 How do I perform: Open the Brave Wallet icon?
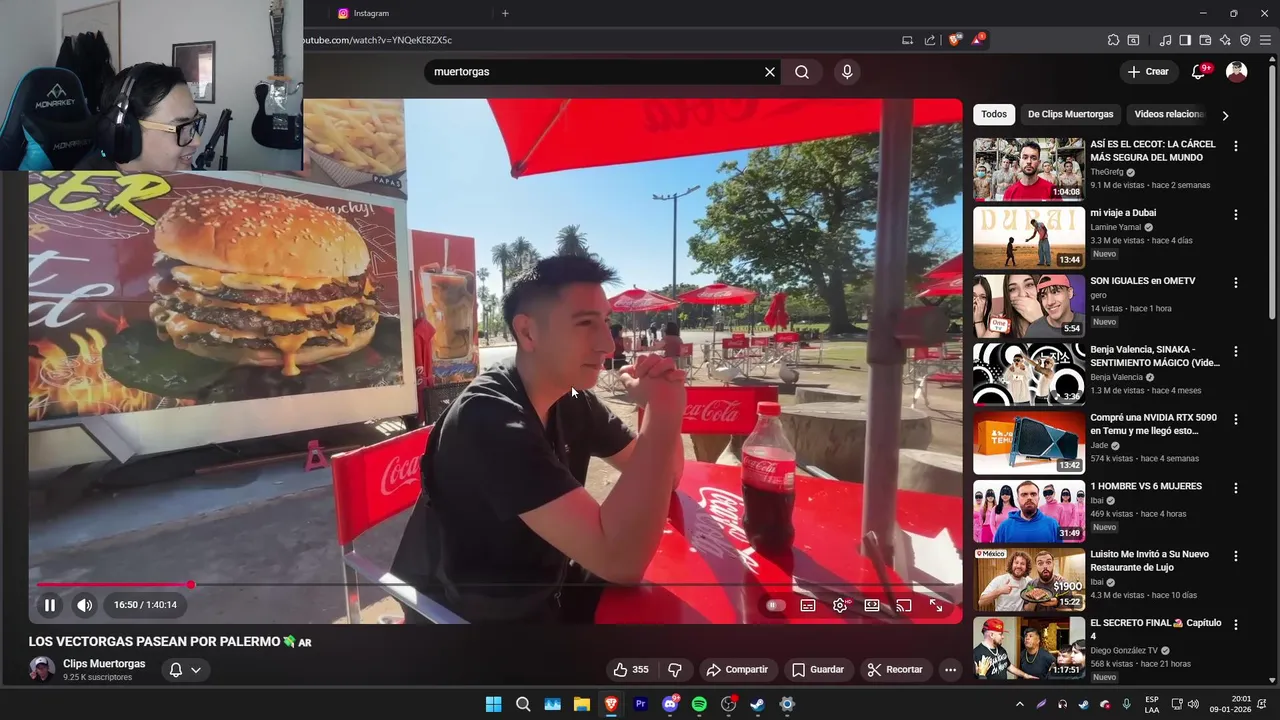(x=1205, y=40)
